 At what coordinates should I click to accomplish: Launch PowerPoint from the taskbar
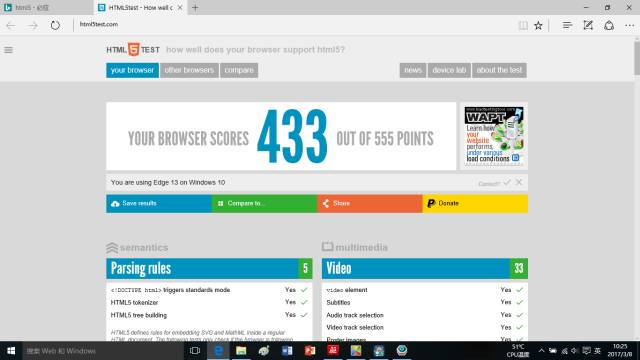(x=310, y=351)
